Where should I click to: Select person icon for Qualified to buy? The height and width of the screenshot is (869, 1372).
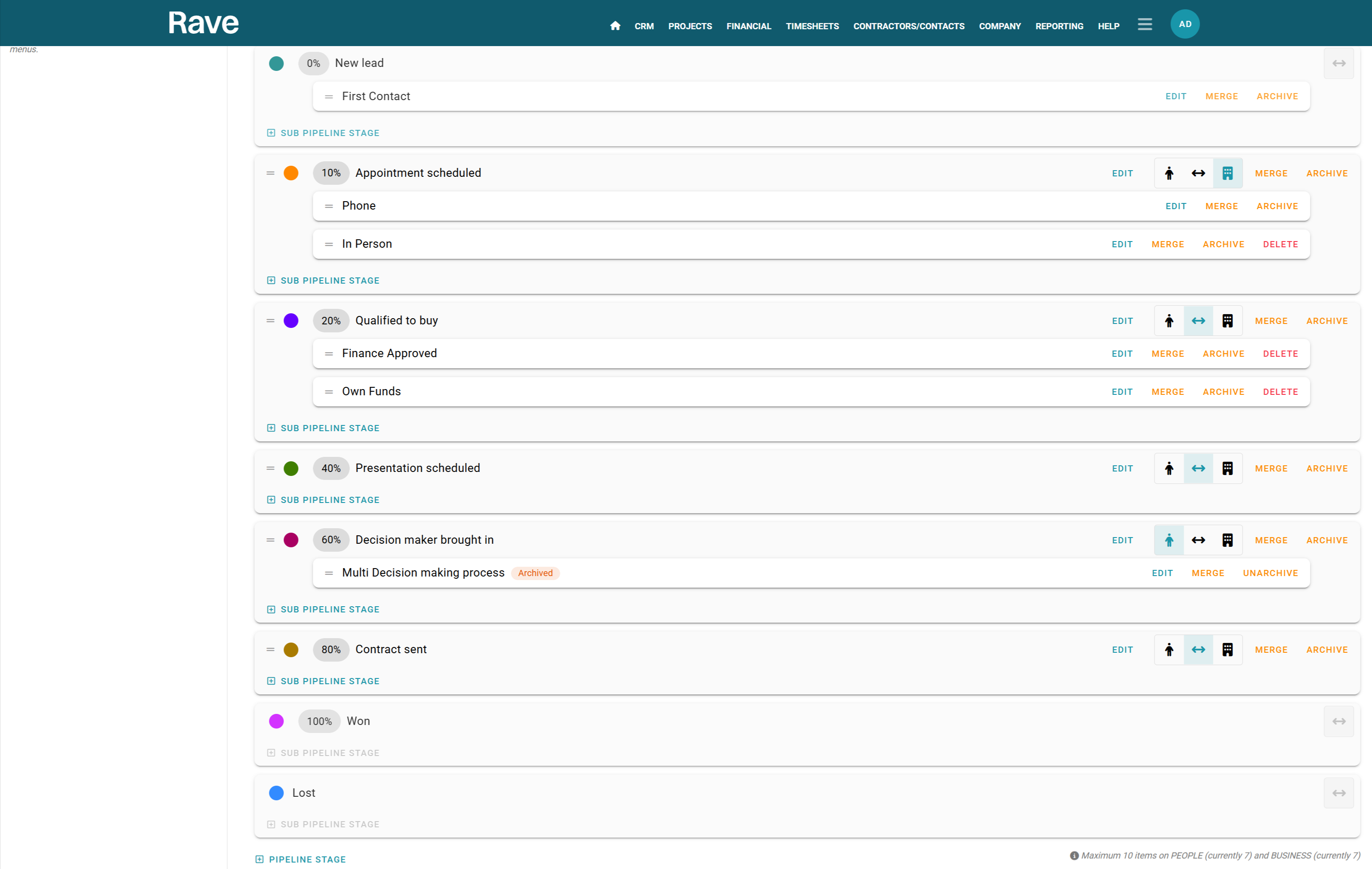[1169, 321]
